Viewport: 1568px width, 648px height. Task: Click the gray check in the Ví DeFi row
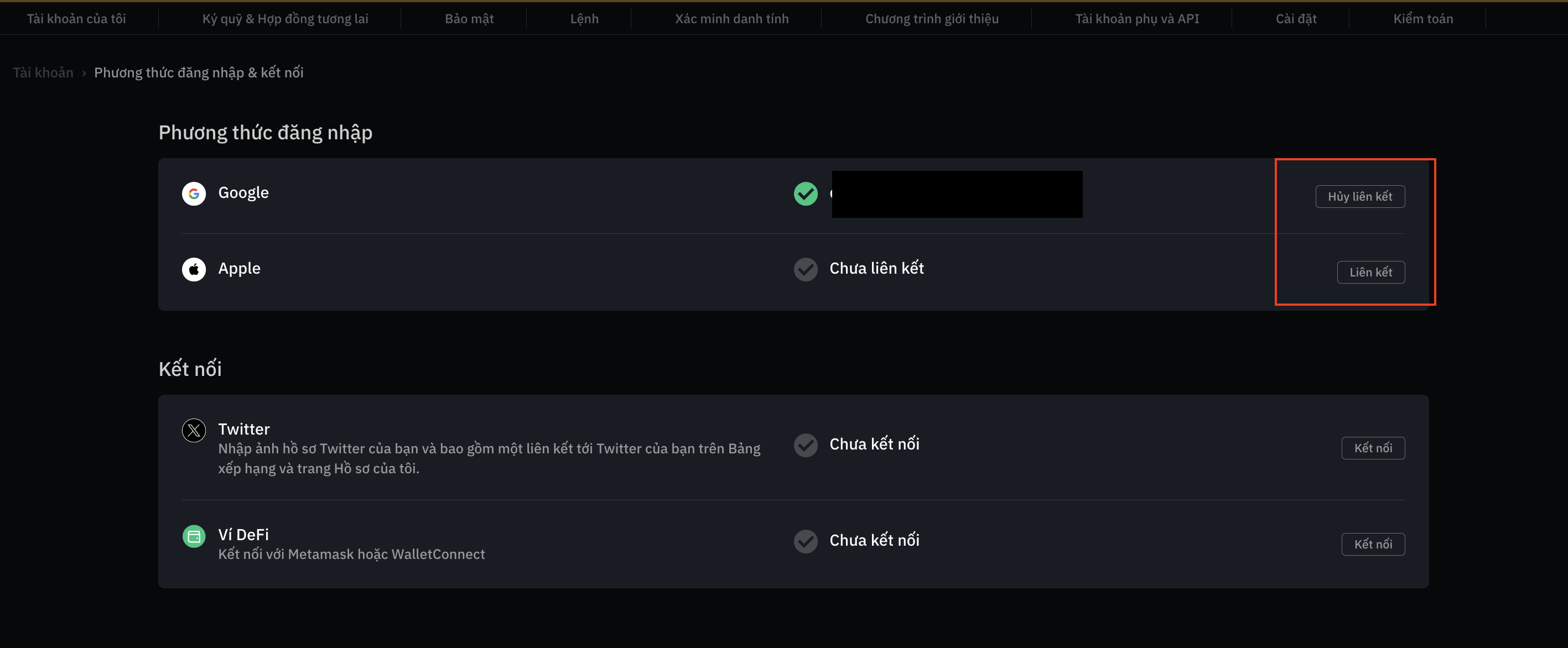coord(806,541)
